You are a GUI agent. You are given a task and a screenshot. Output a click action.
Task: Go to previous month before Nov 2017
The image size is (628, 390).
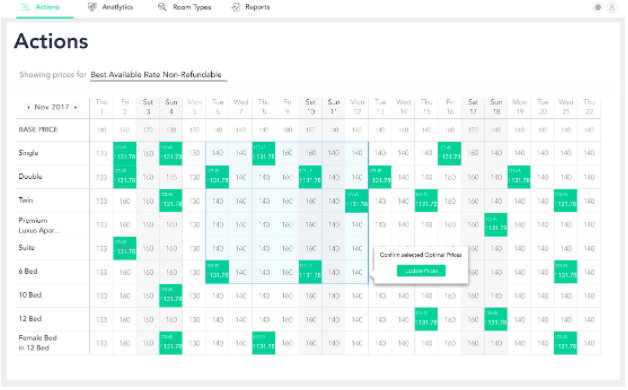(x=28, y=107)
